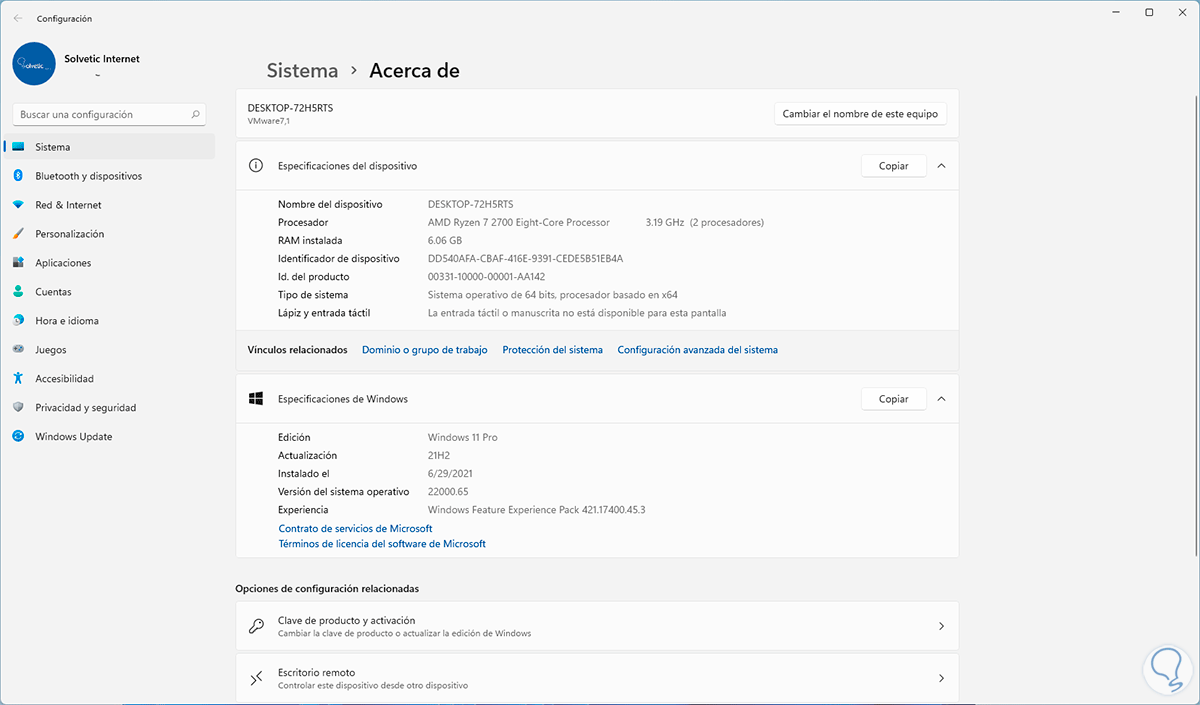1200x705 pixels.
Task: Open Aplicaciones settings page
Action: 63,263
